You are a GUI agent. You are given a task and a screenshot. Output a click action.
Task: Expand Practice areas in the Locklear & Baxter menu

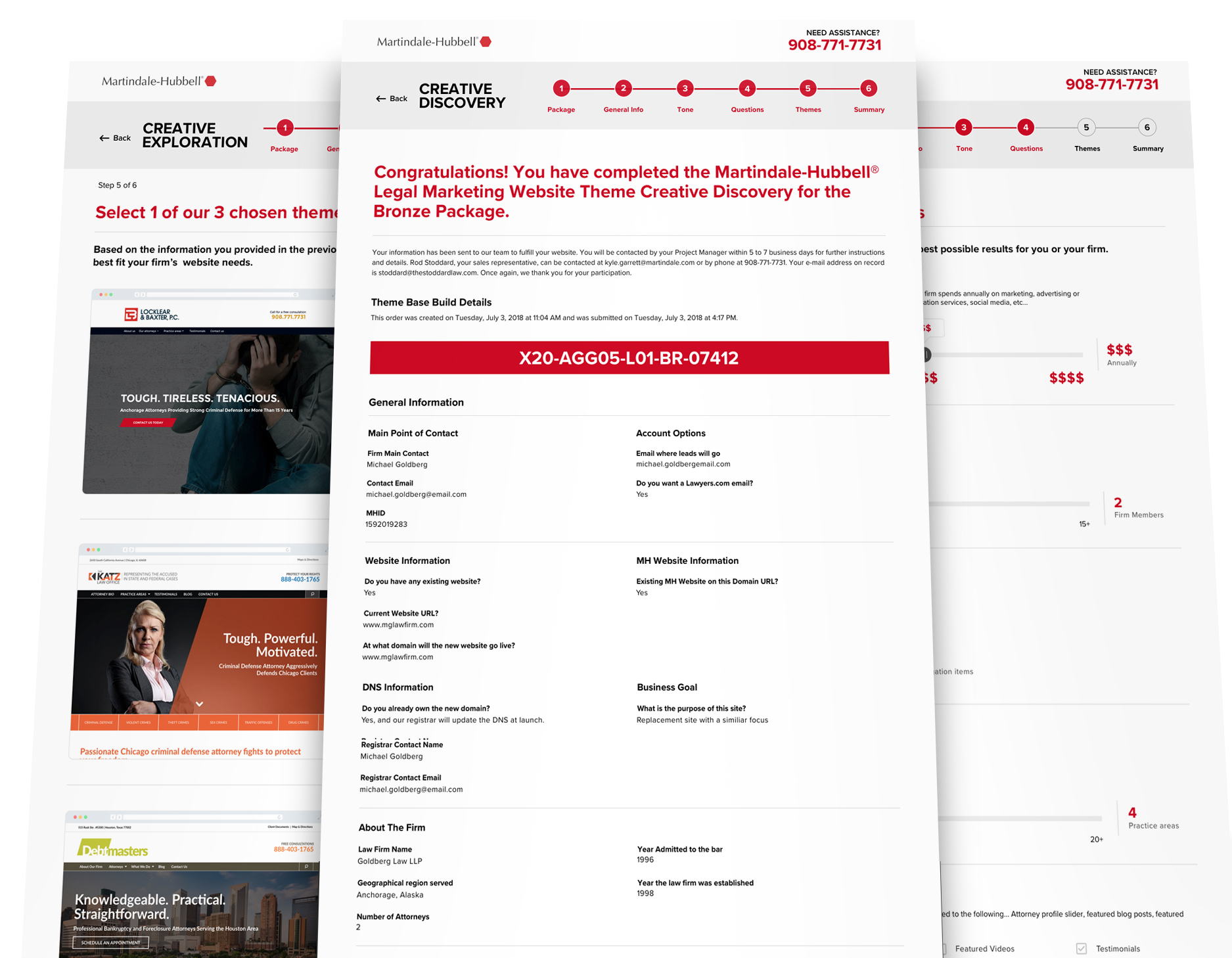(173, 331)
